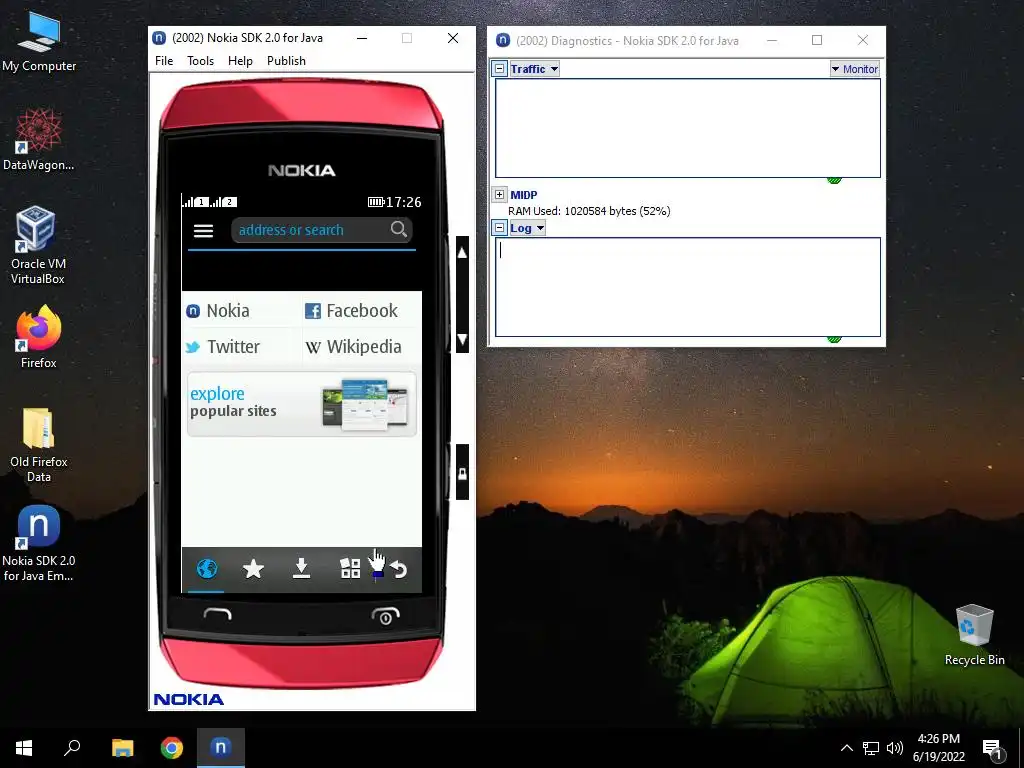The height and width of the screenshot is (768, 1024).
Task: Open the Twitter shortcut tile
Action: 241,346
